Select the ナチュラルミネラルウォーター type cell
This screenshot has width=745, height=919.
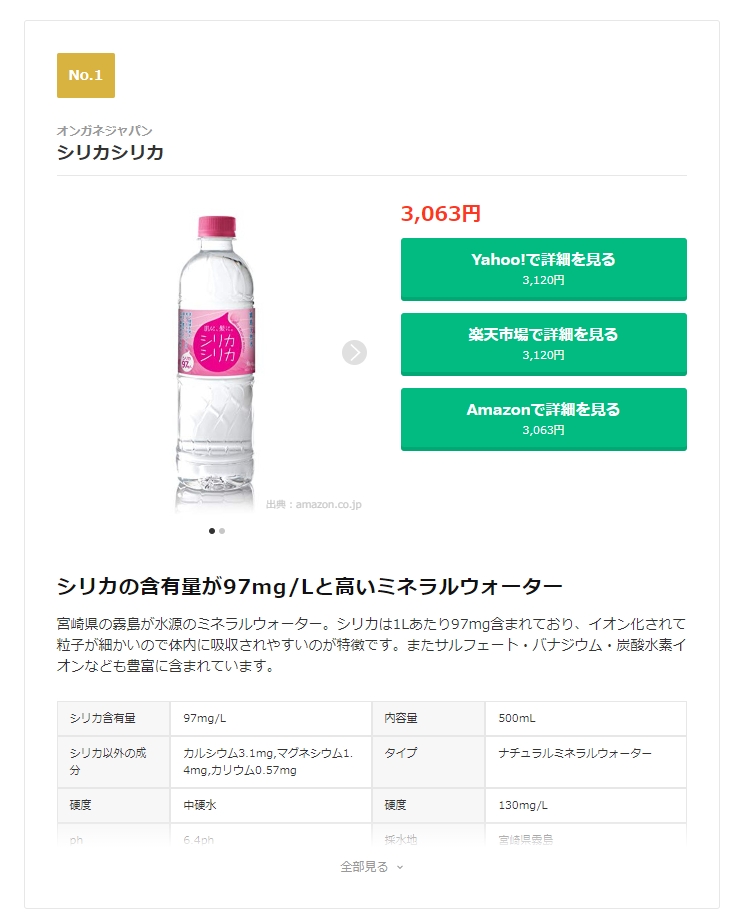pyautogui.click(x=586, y=761)
